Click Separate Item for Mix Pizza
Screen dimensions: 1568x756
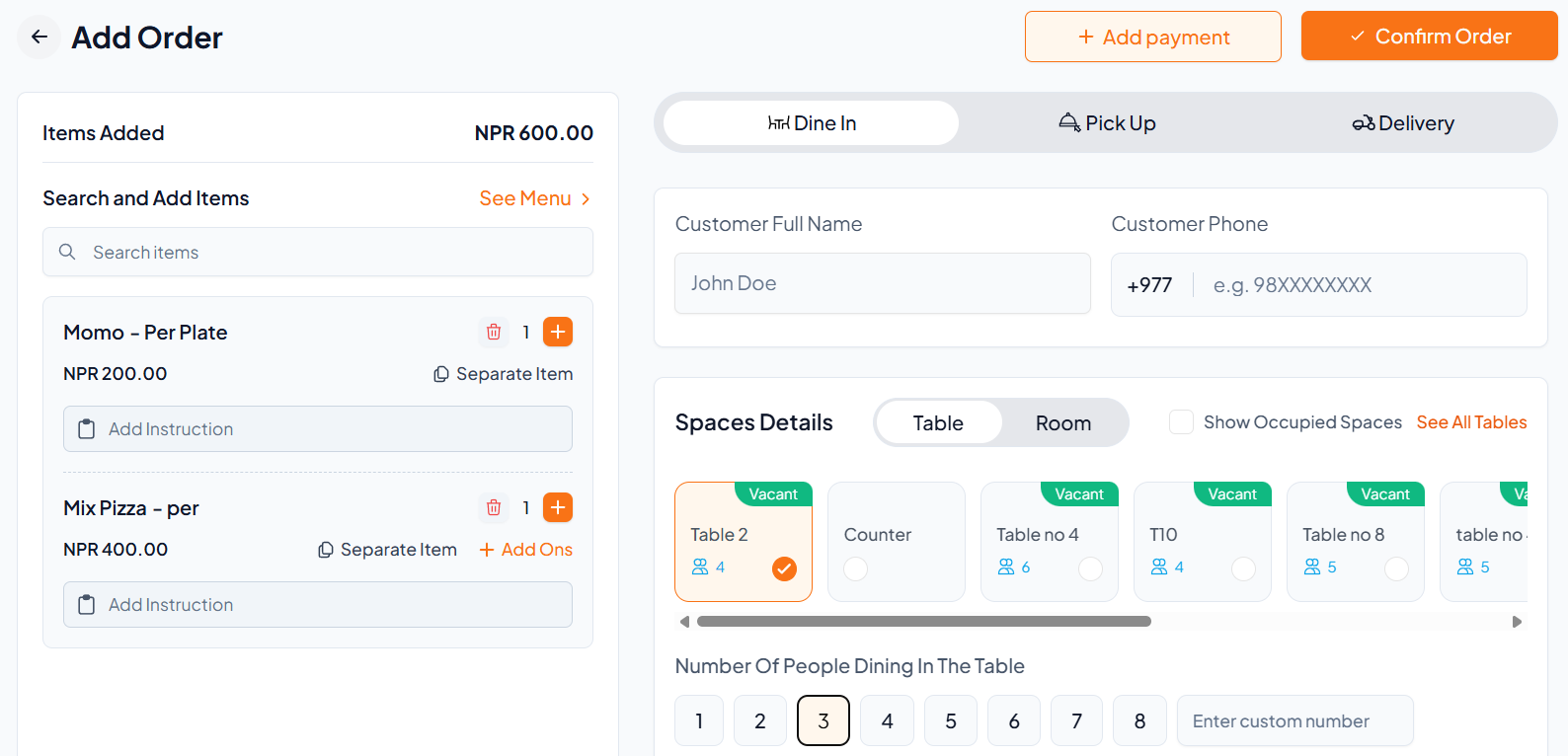(326, 551)
